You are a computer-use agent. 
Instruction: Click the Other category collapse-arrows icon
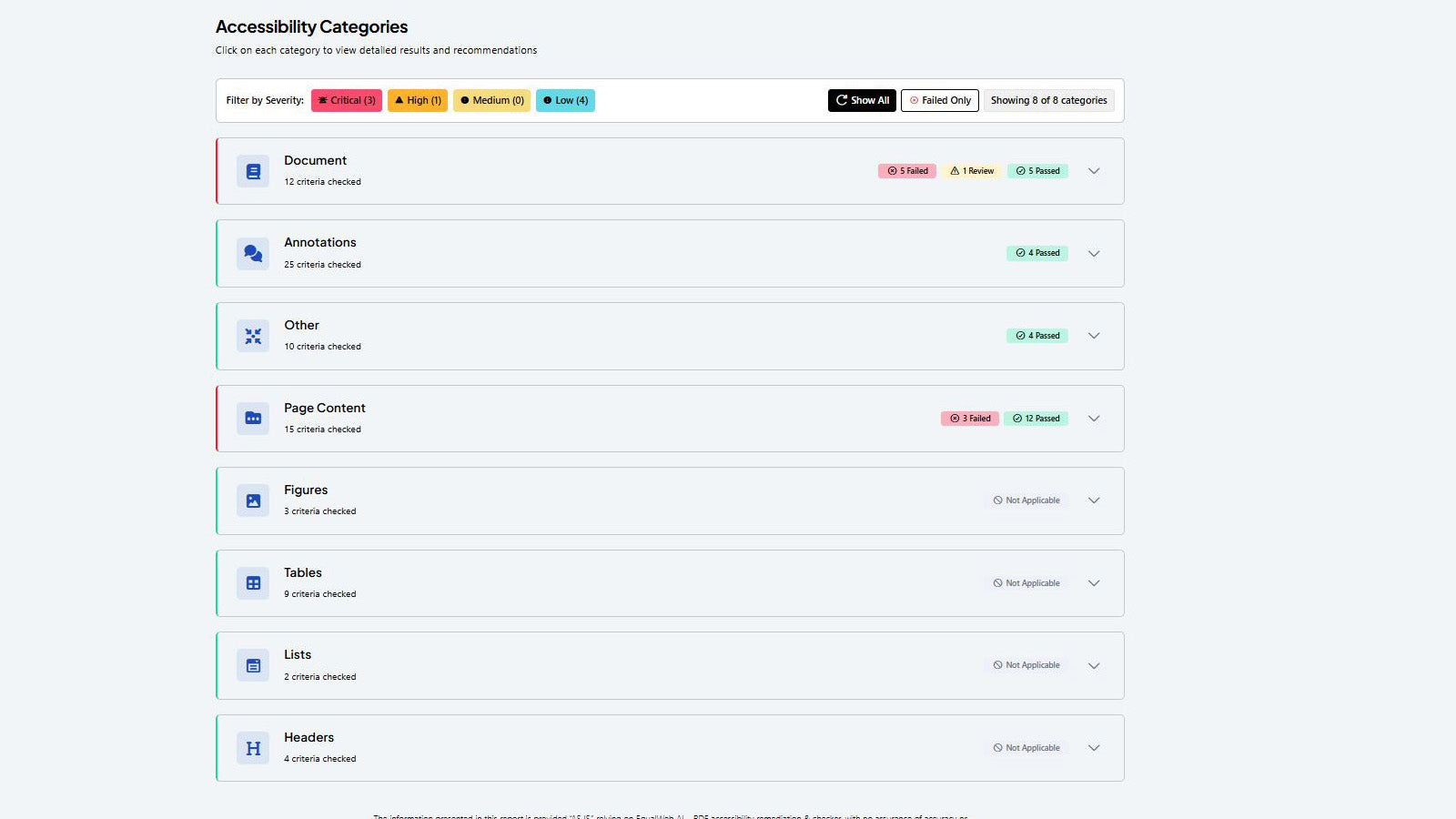(253, 337)
